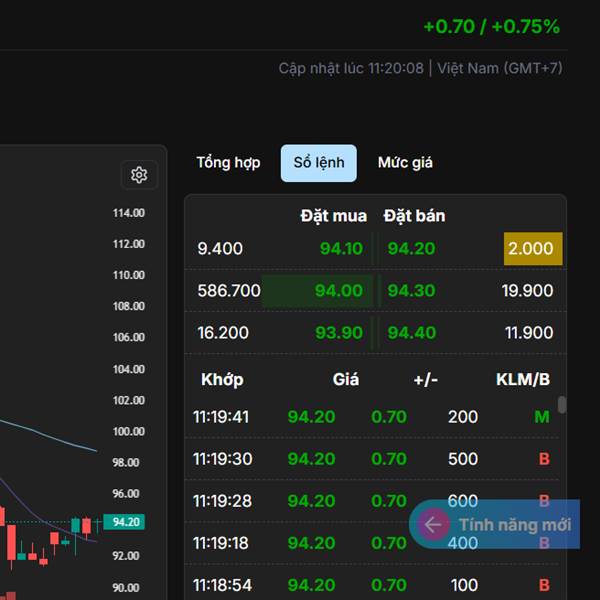Click the Cập nhật lúc 11:20:08 timestamp
600x600 pixels.
[x=351, y=68]
